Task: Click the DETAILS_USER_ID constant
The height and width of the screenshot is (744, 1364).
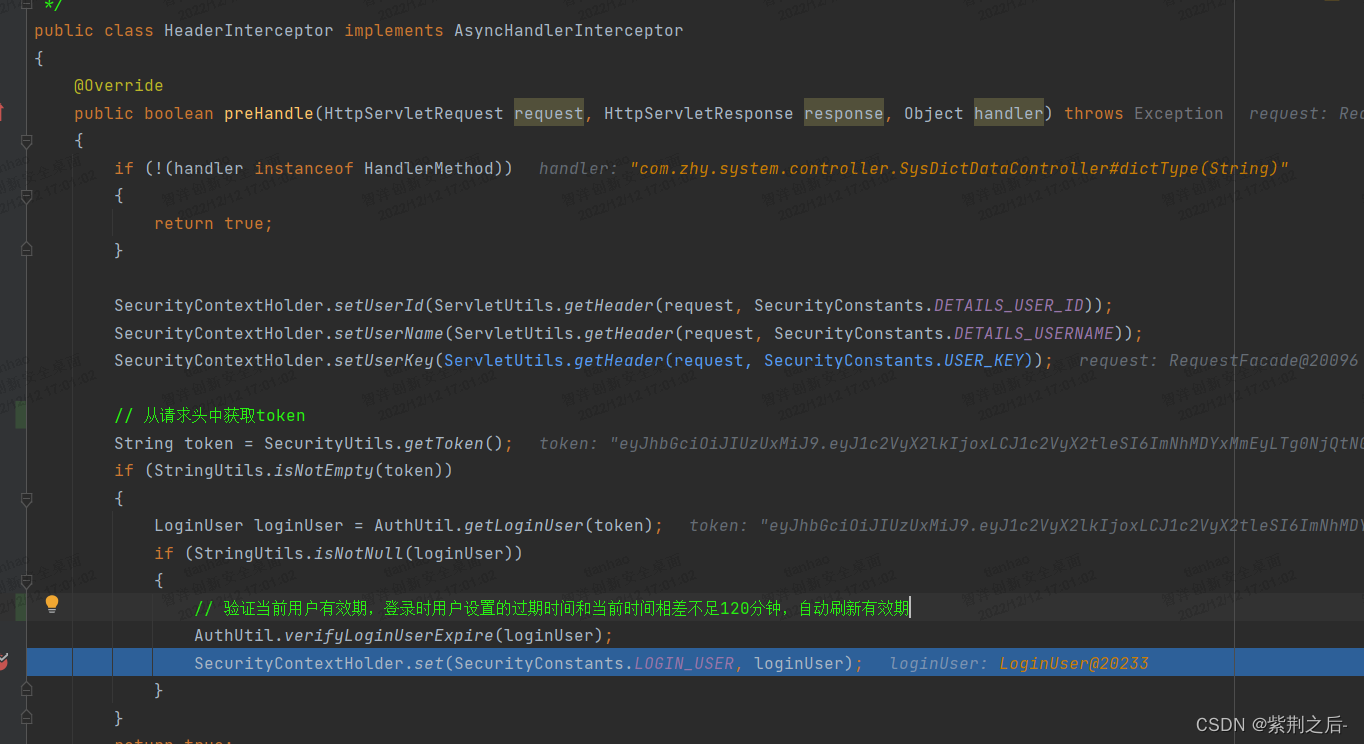Action: tap(1008, 305)
